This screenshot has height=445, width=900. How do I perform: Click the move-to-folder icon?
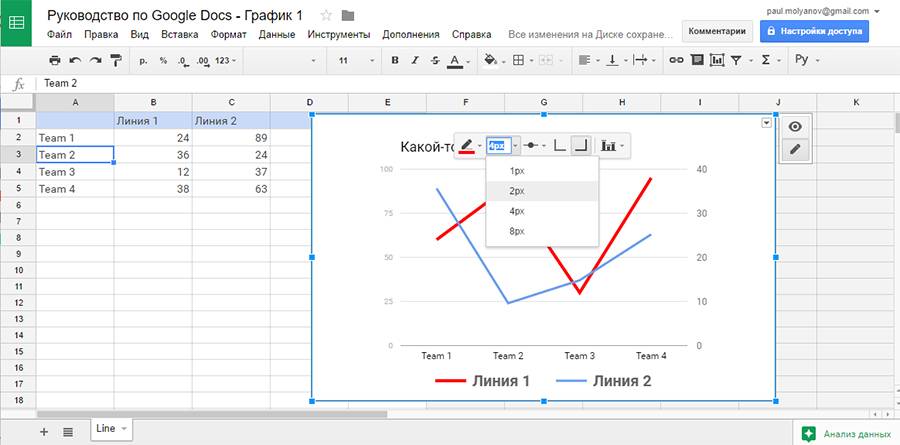tap(347, 16)
